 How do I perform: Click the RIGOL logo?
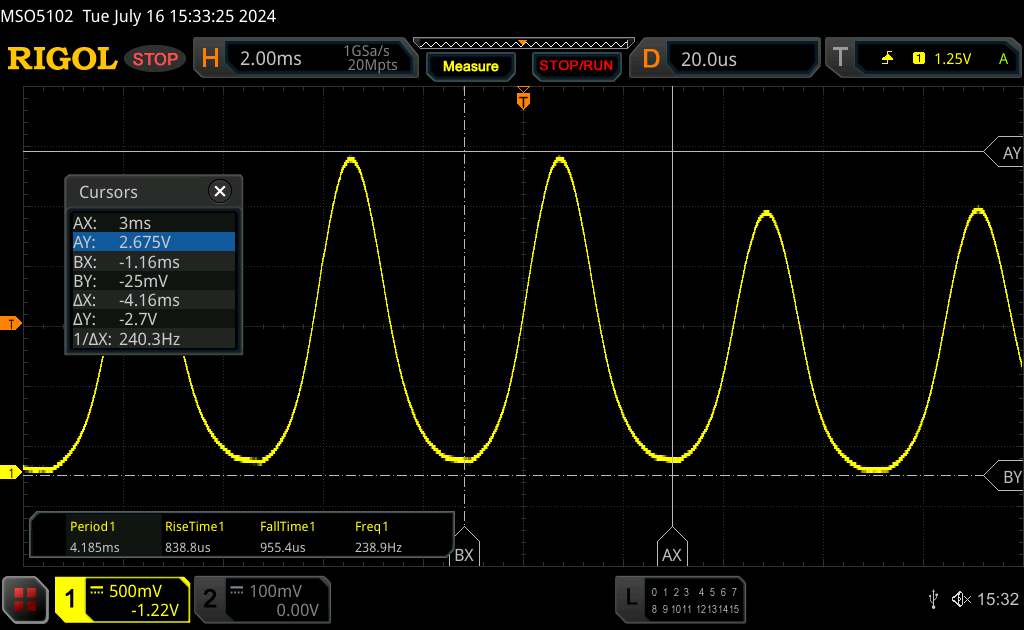click(x=62, y=59)
